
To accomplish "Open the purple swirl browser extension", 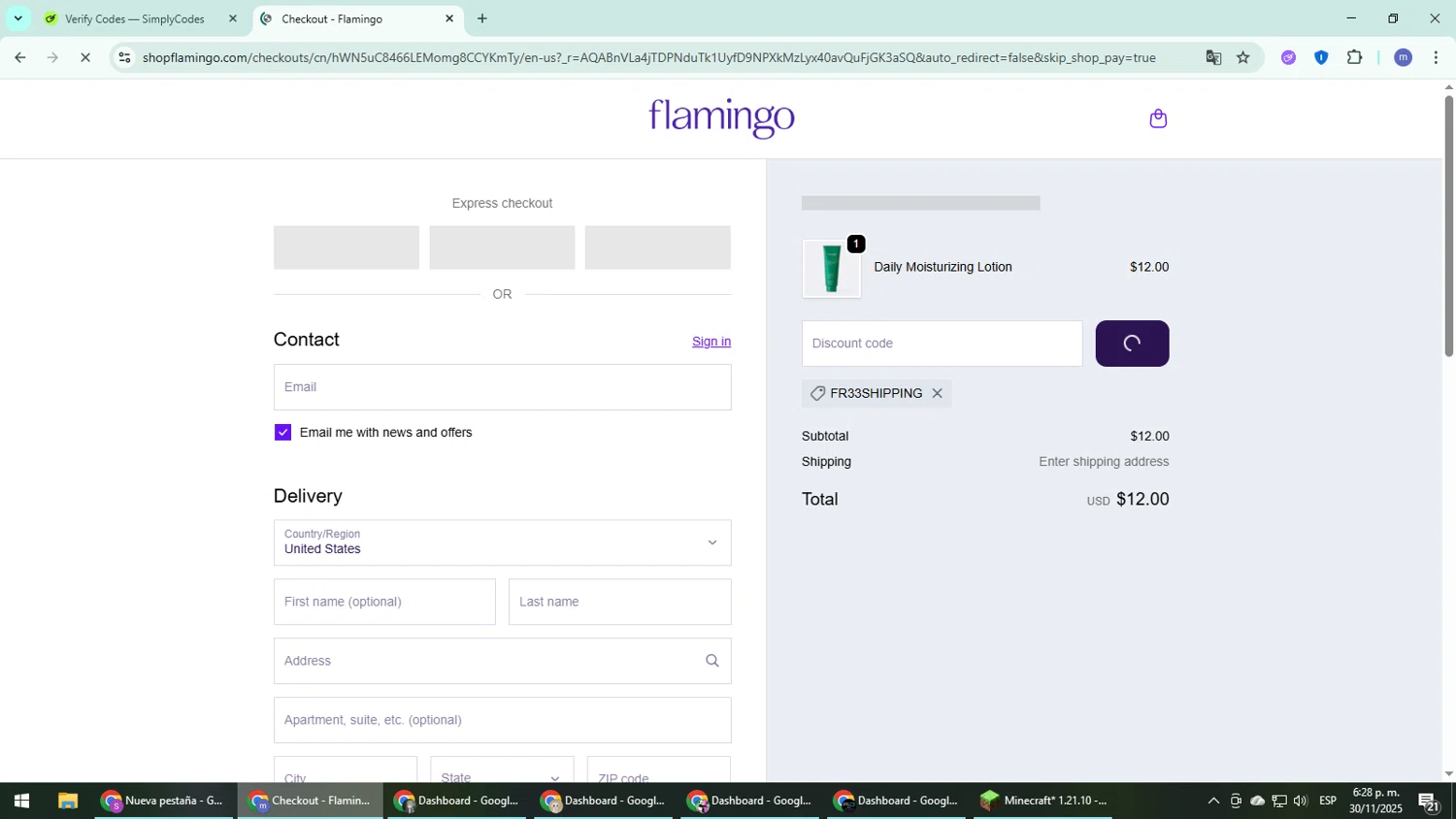I will [1288, 57].
